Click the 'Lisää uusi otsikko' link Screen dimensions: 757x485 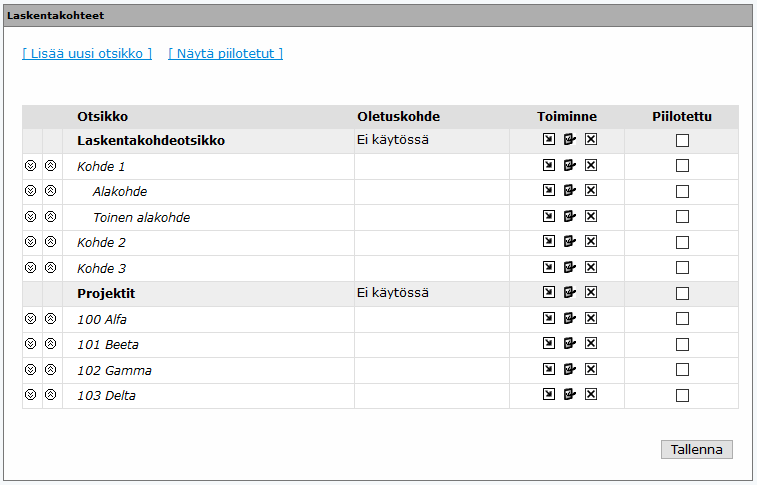click(x=87, y=54)
